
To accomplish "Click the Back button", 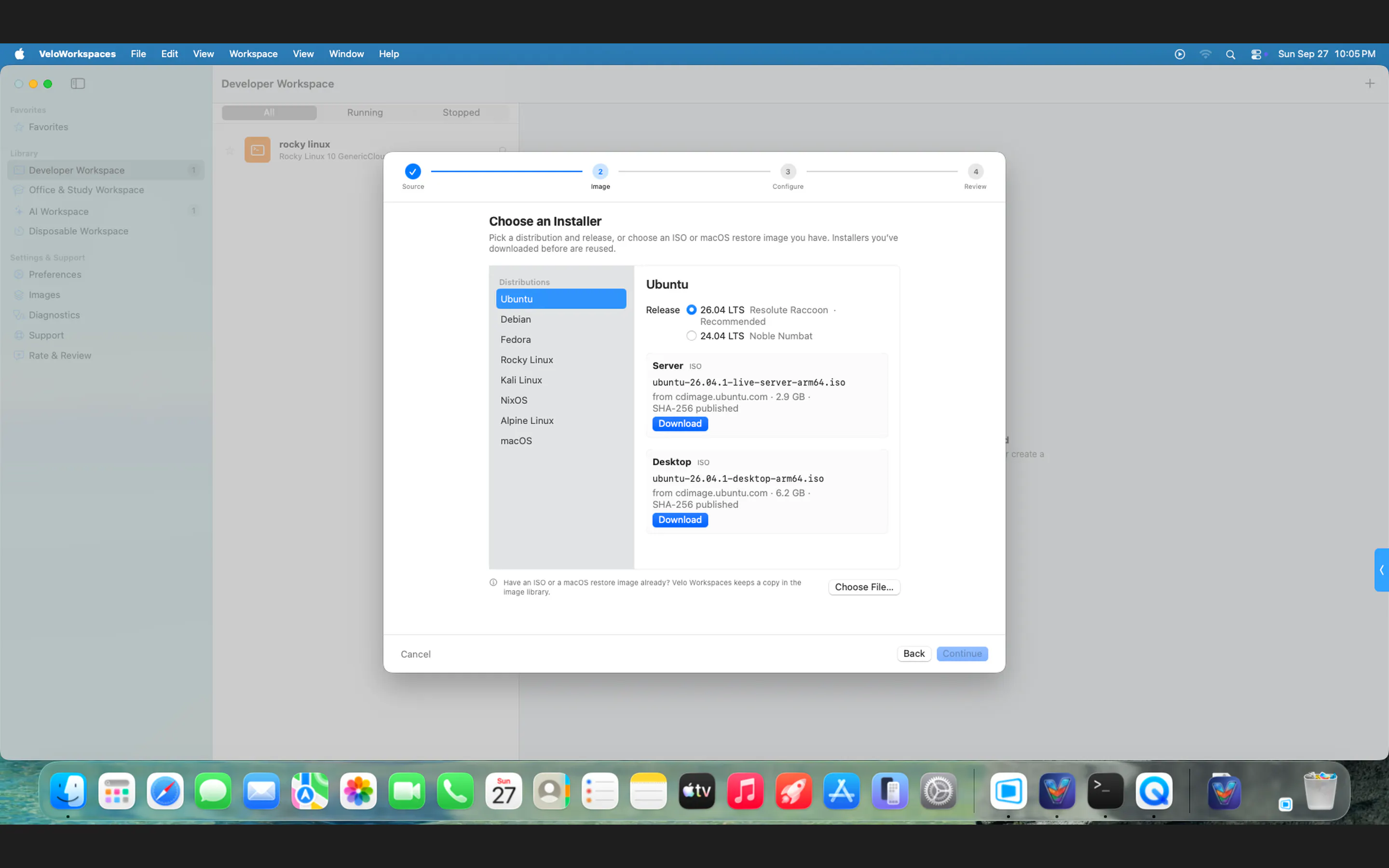I will [914, 653].
